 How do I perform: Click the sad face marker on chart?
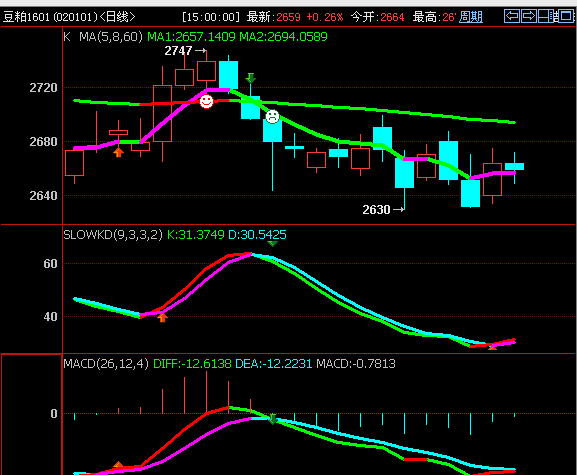coord(272,117)
